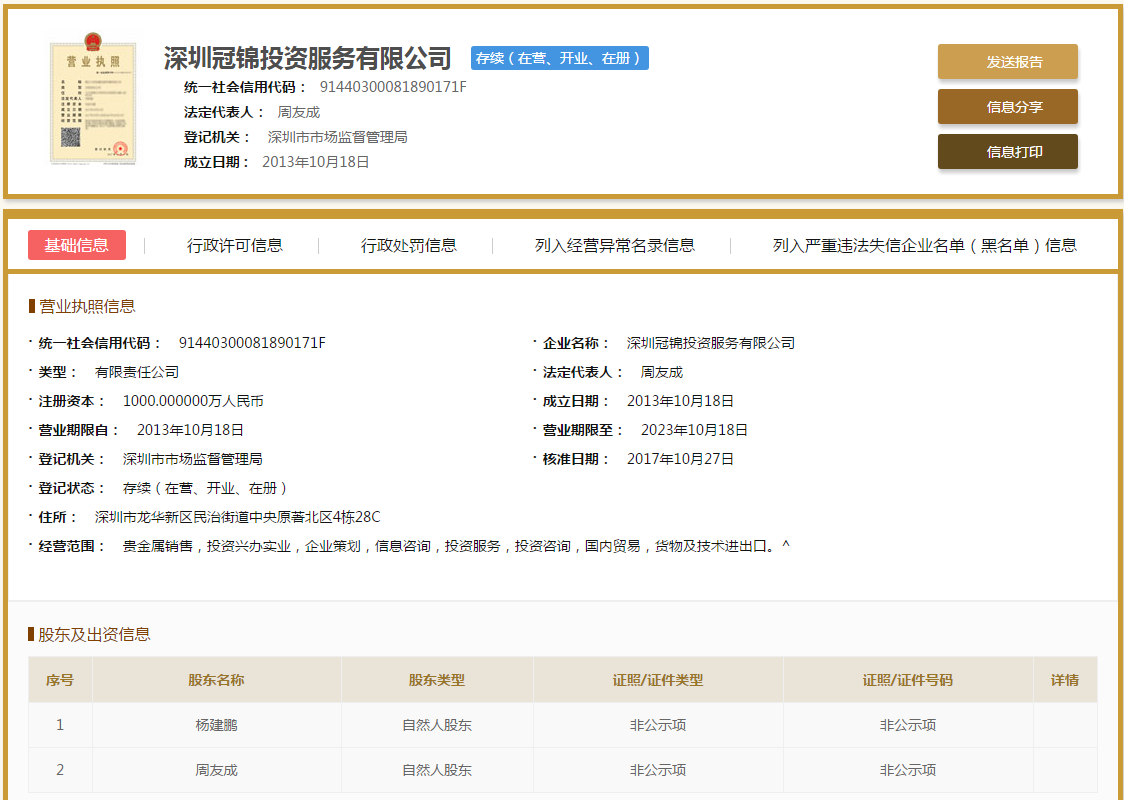1124x800 pixels.
Task: Open the 详情 cell of row 1
Action: (1064, 725)
